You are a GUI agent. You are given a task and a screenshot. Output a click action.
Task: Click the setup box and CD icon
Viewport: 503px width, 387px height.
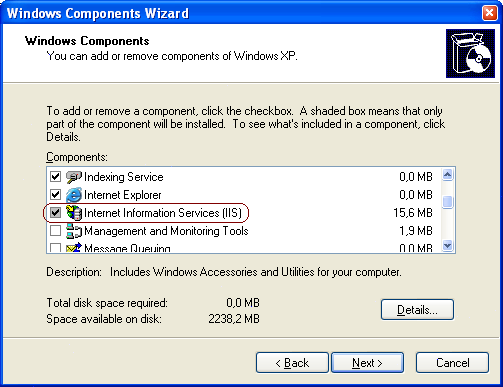tap(470, 53)
